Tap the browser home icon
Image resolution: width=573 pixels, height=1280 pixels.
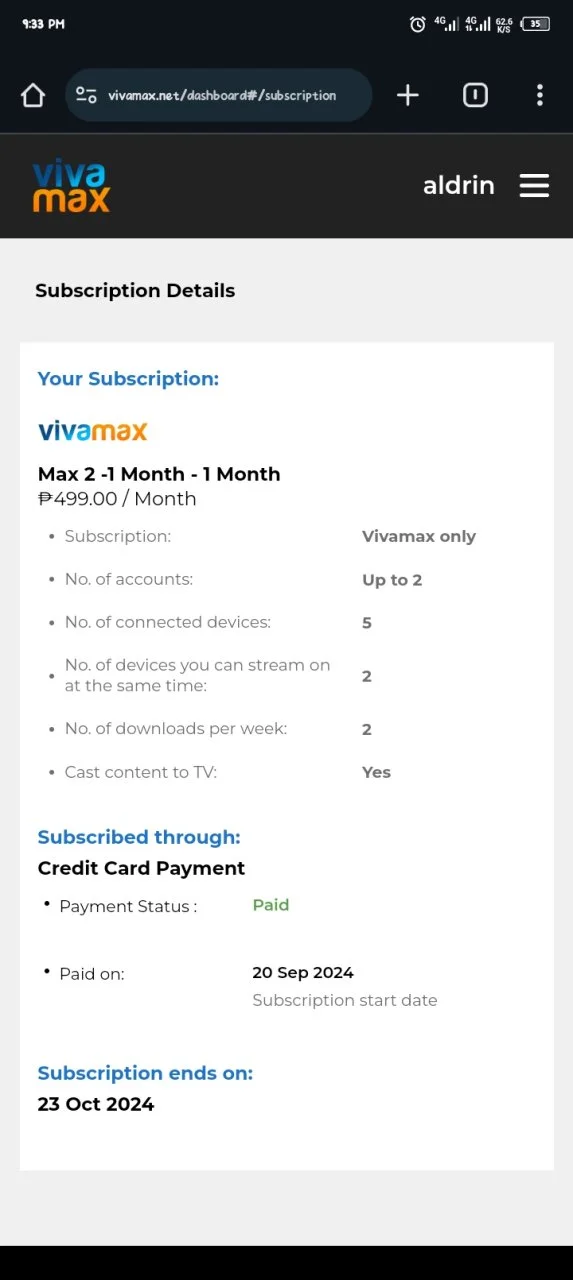tap(33, 95)
